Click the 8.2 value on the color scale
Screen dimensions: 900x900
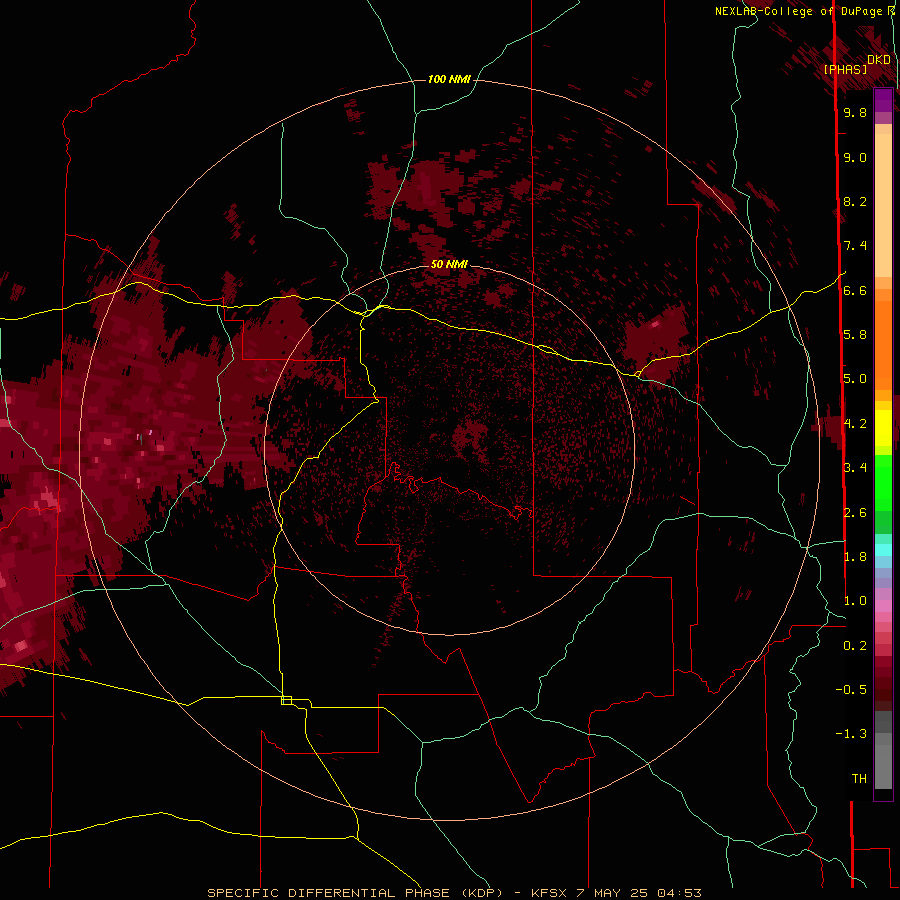(x=855, y=202)
